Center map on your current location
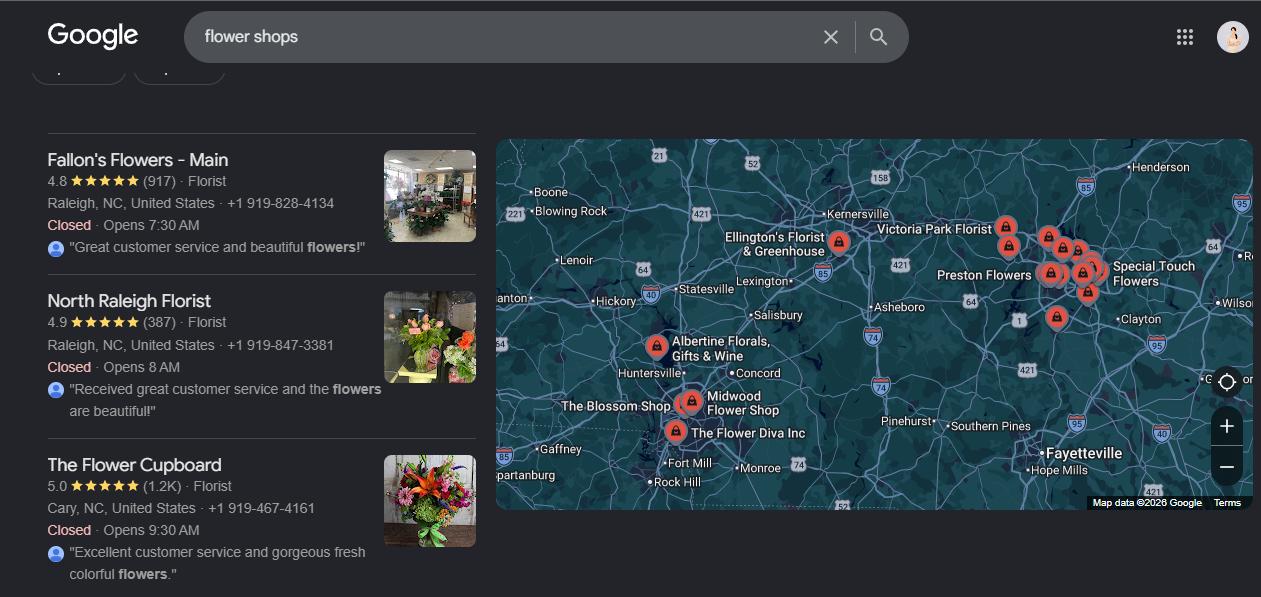 point(1227,382)
